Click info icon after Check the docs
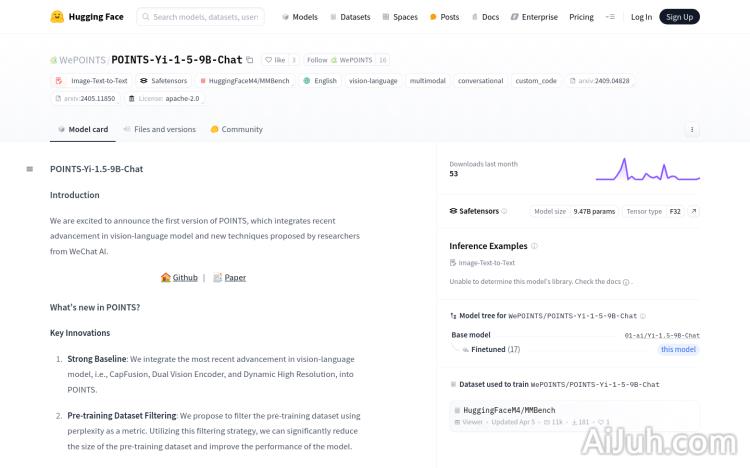 [626, 282]
